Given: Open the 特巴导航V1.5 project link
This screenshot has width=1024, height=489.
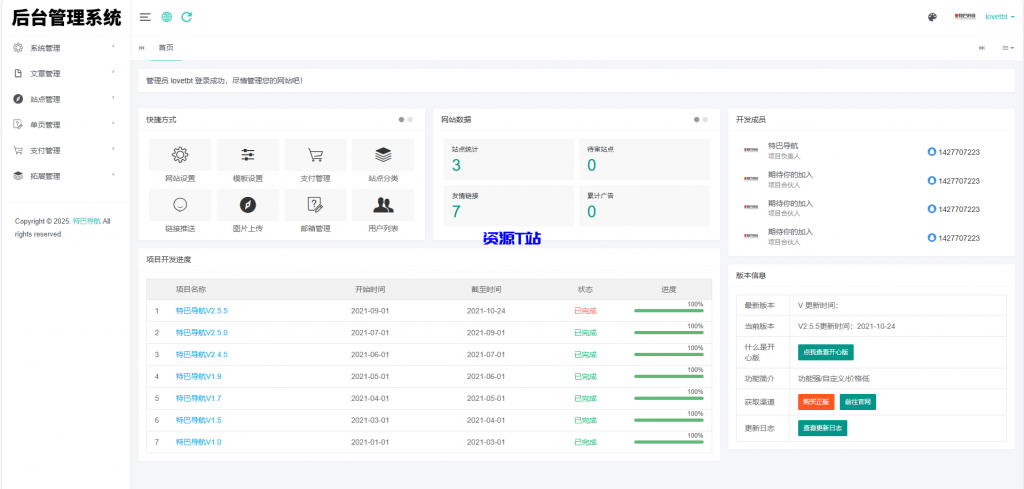Looking at the screenshot, I should click(199, 420).
